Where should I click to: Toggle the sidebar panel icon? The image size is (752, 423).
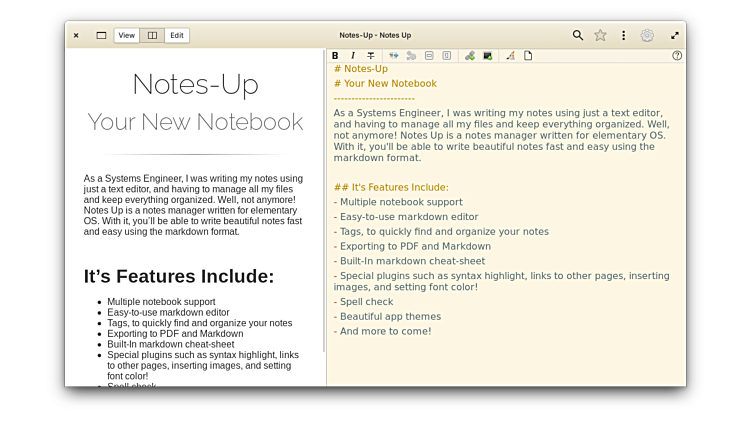click(101, 35)
